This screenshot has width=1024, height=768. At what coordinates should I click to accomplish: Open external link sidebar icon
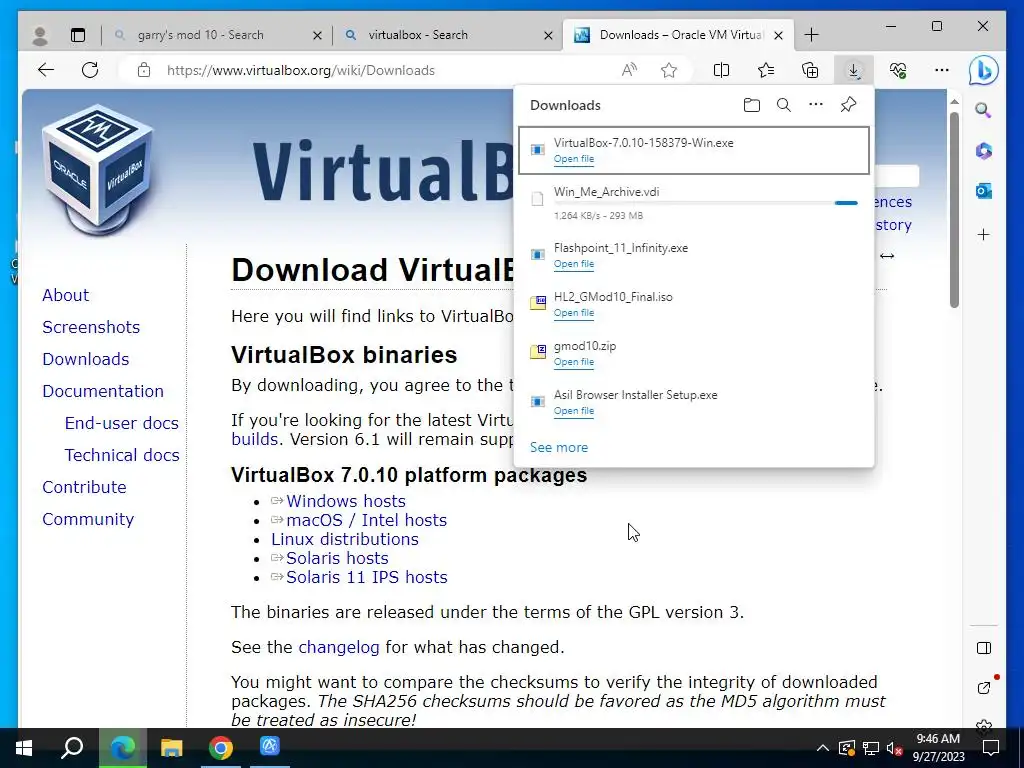pos(984,687)
